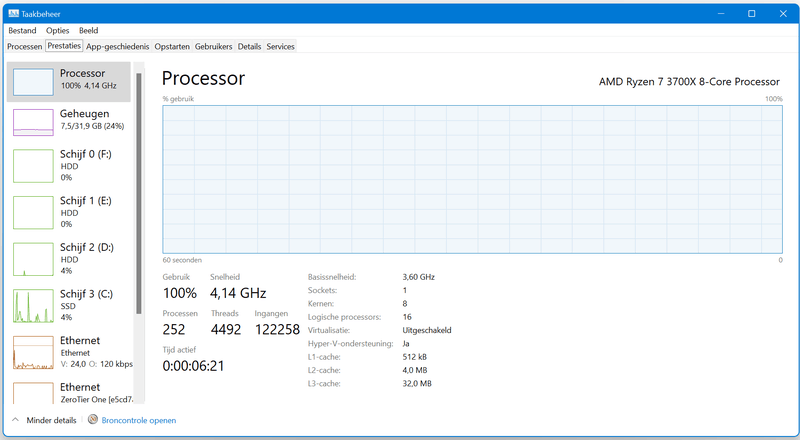
Task: Click the 60 seconden graph label
Action: pos(182,260)
